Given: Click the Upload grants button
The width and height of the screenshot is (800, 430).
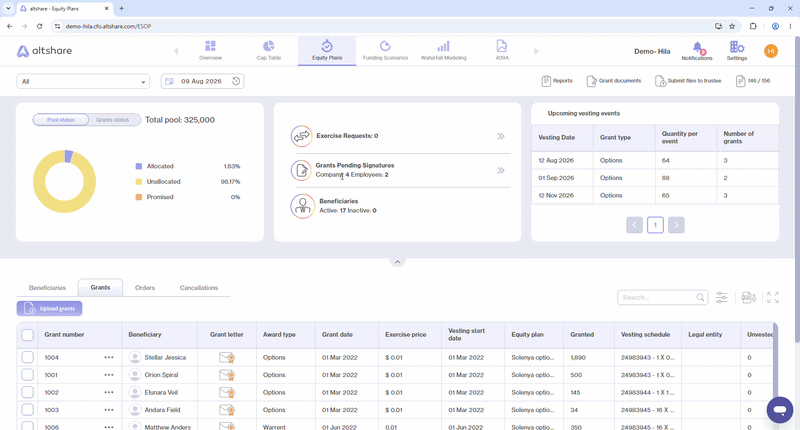Looking at the screenshot, I should click(49, 309).
